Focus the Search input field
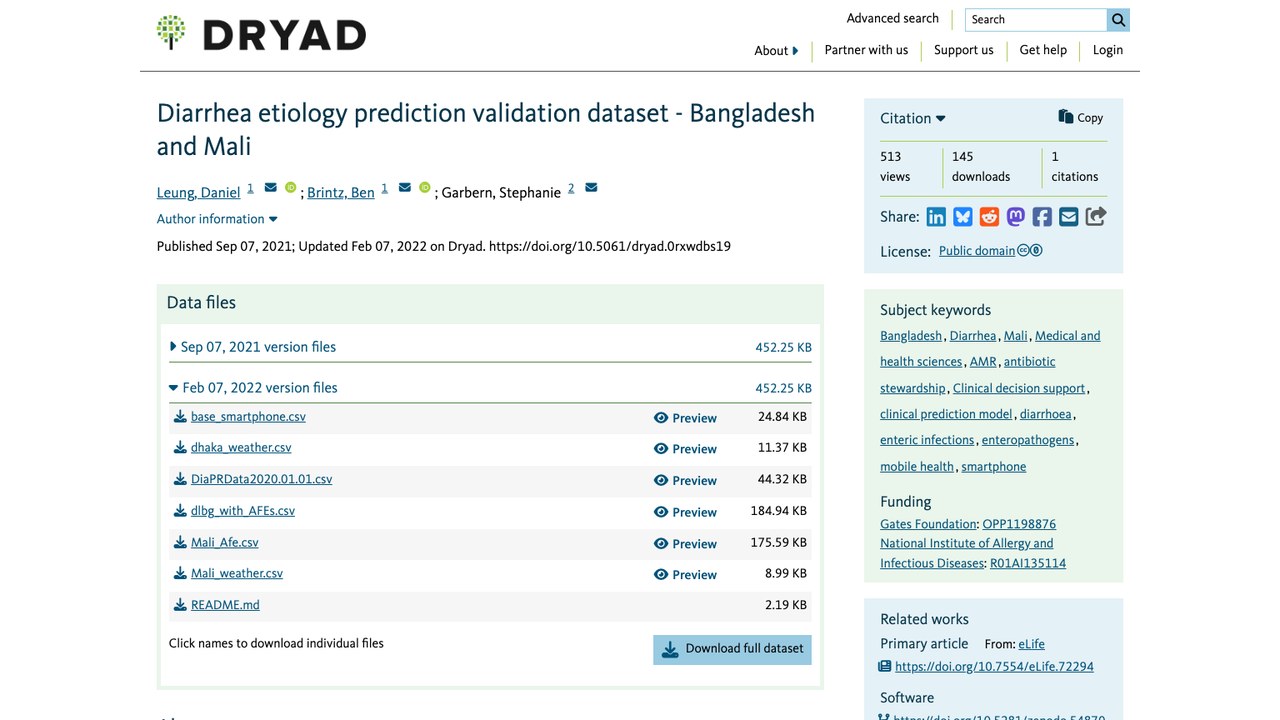1280x720 pixels. (x=1036, y=20)
